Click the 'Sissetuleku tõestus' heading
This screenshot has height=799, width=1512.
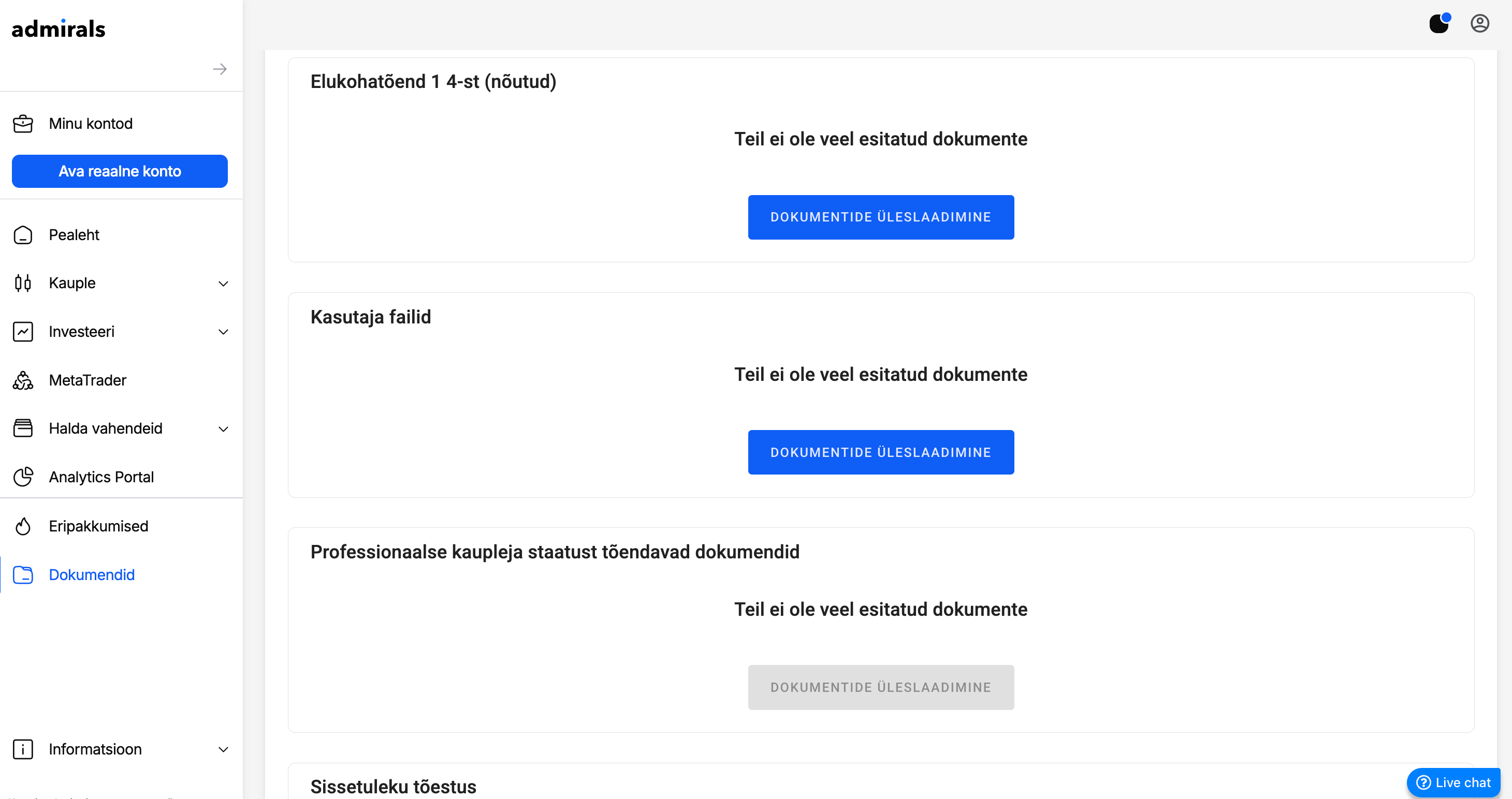393,787
